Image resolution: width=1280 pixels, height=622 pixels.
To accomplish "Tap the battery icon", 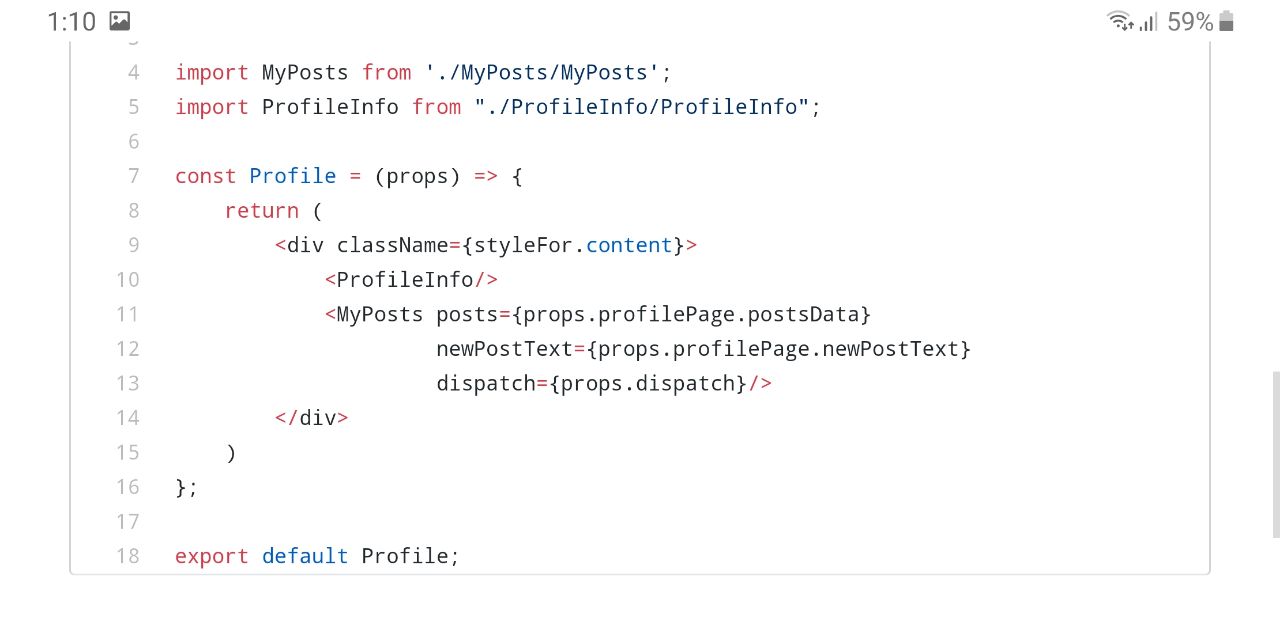I will pyautogui.click(x=1227, y=21).
